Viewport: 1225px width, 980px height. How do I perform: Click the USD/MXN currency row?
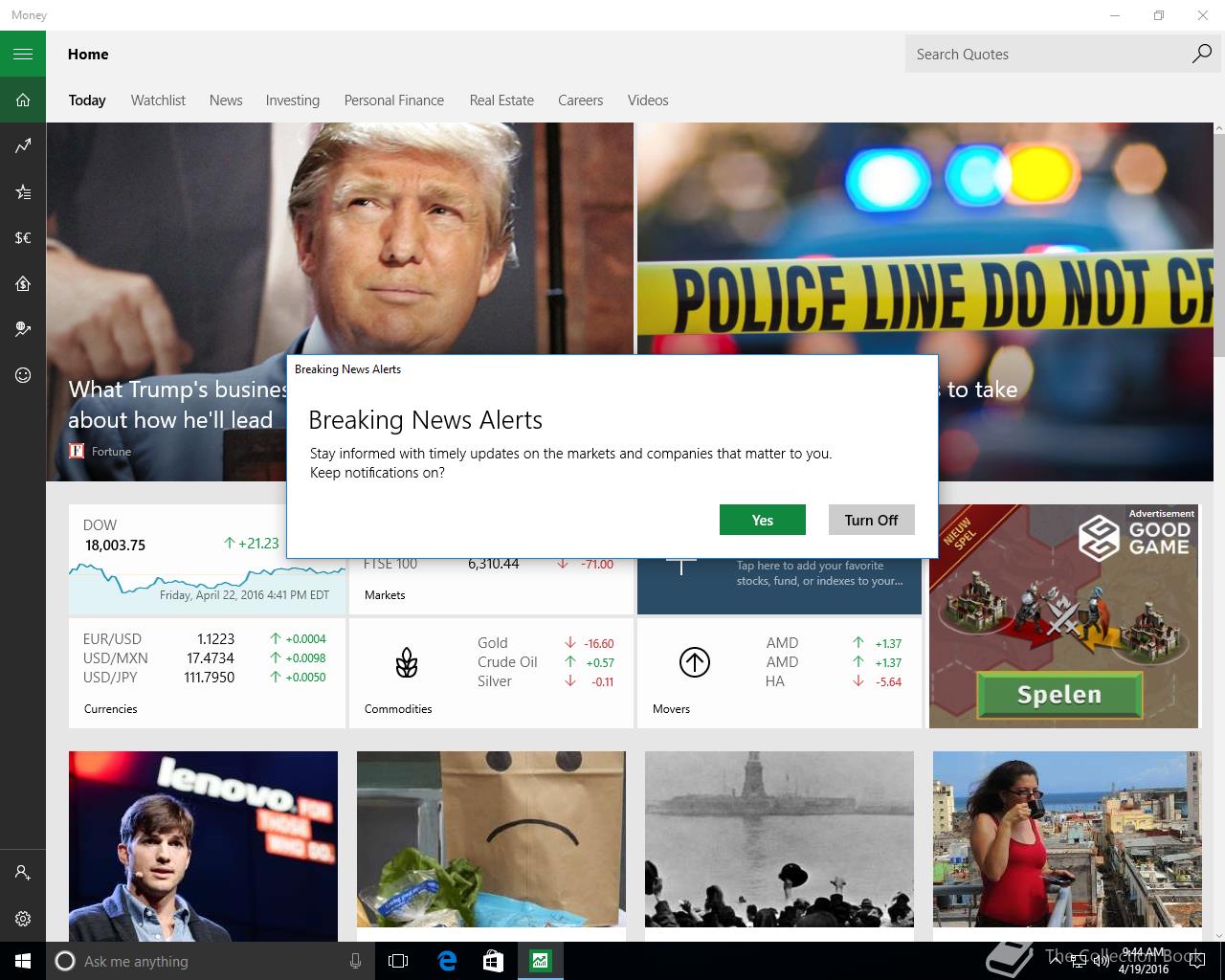pyautogui.click(x=205, y=657)
